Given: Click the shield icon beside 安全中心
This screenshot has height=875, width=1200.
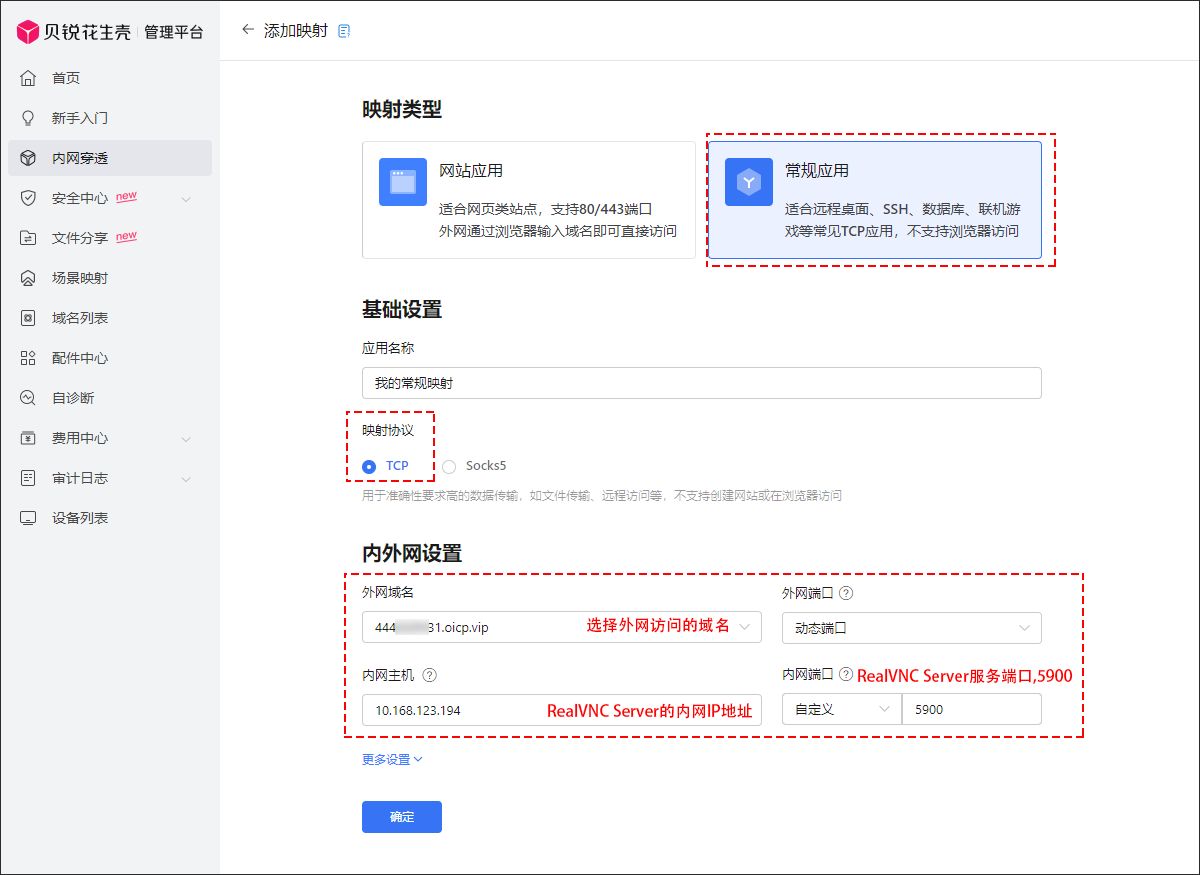Looking at the screenshot, I should pos(28,198).
